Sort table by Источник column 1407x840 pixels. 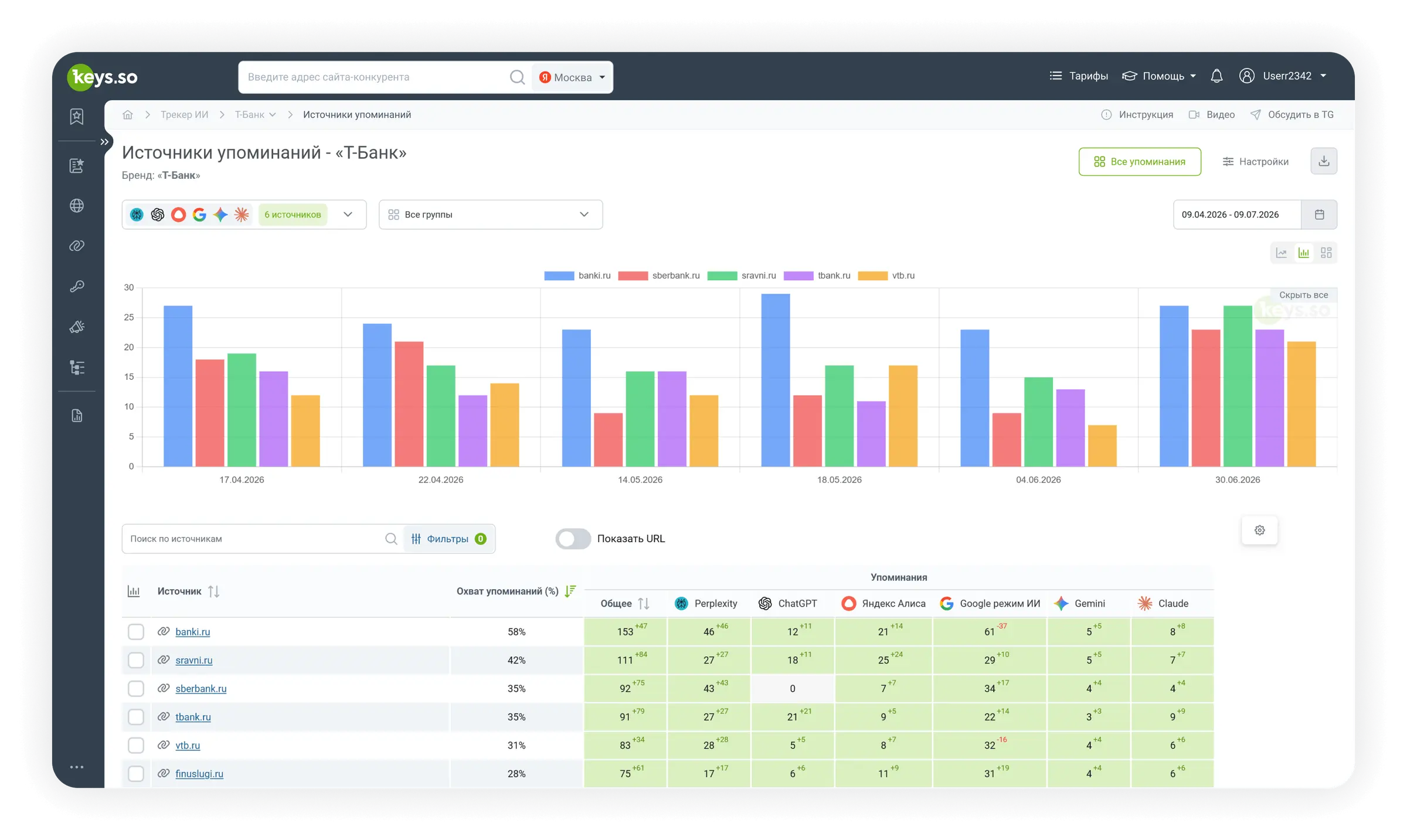tap(214, 591)
